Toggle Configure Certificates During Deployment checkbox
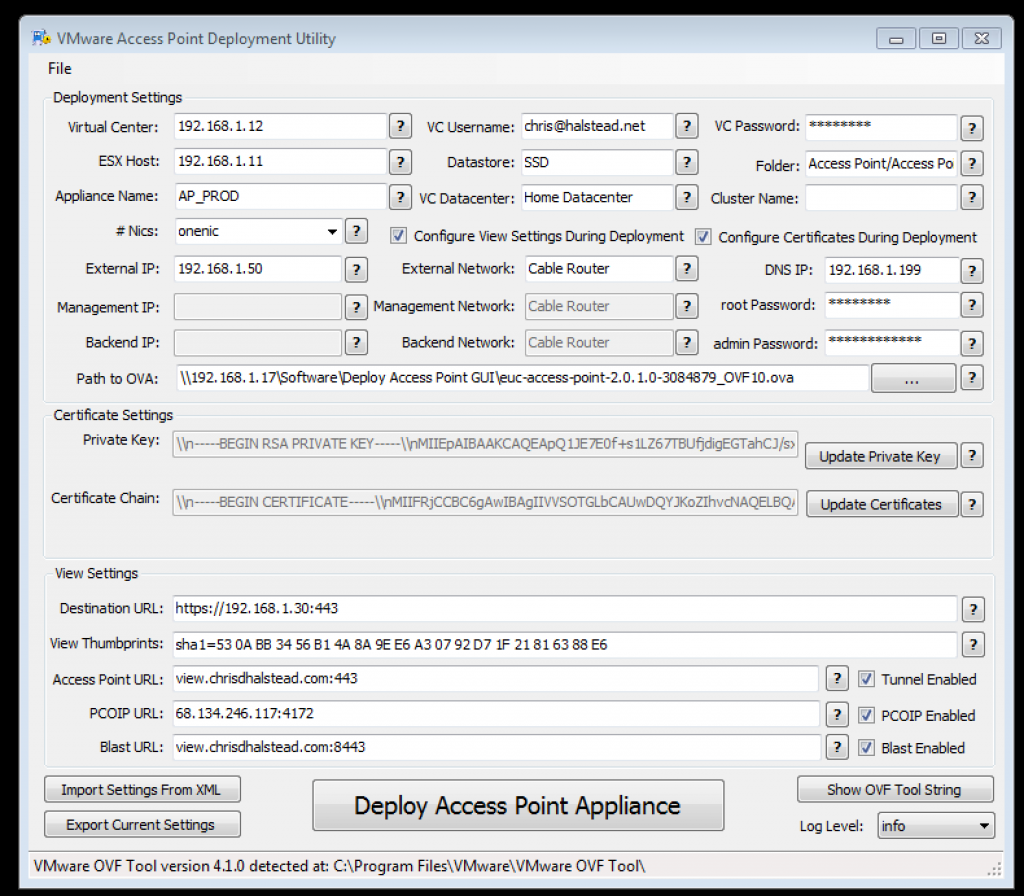Image resolution: width=1024 pixels, height=896 pixels. point(703,236)
